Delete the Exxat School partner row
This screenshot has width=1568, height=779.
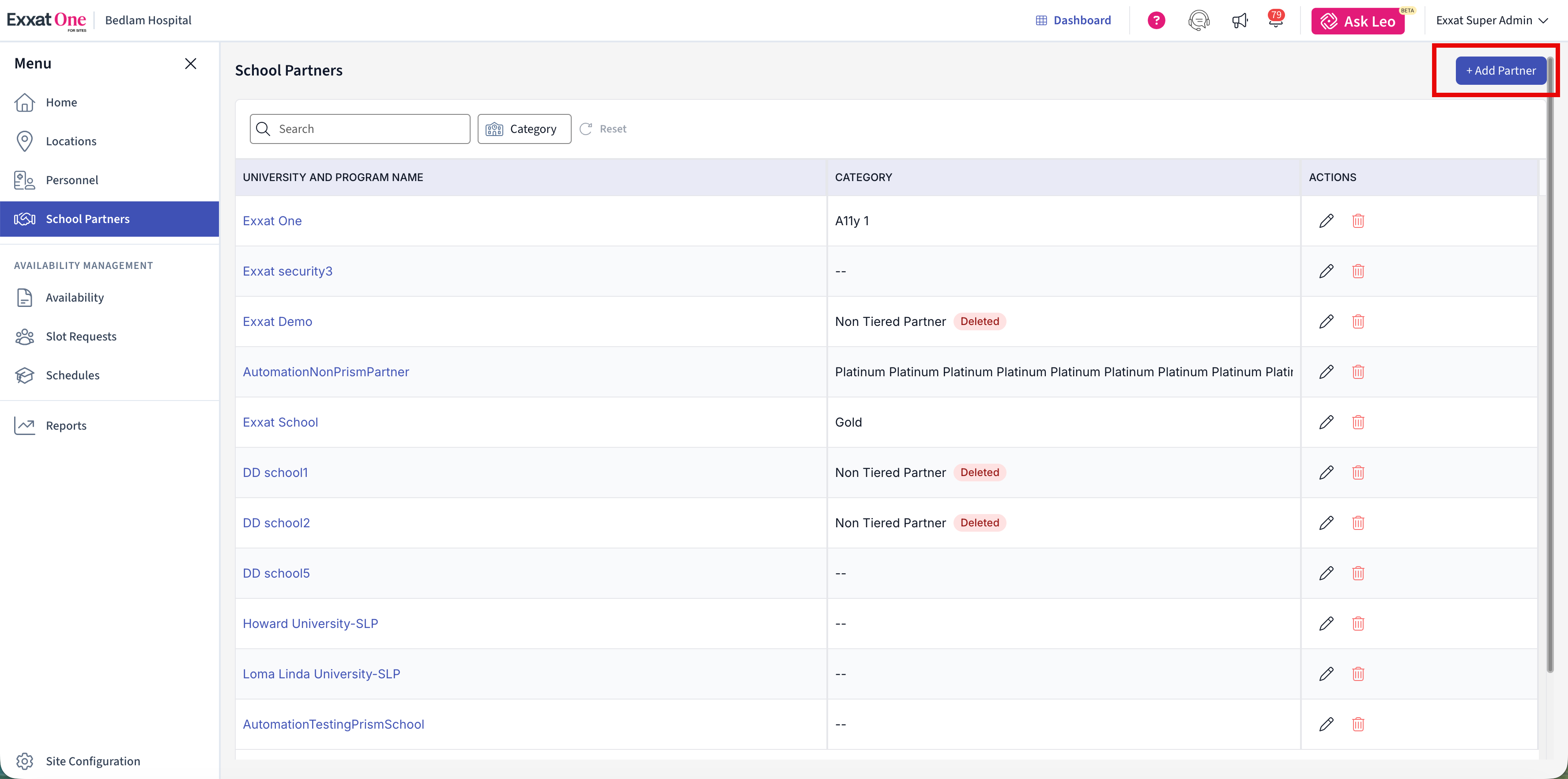point(1358,422)
